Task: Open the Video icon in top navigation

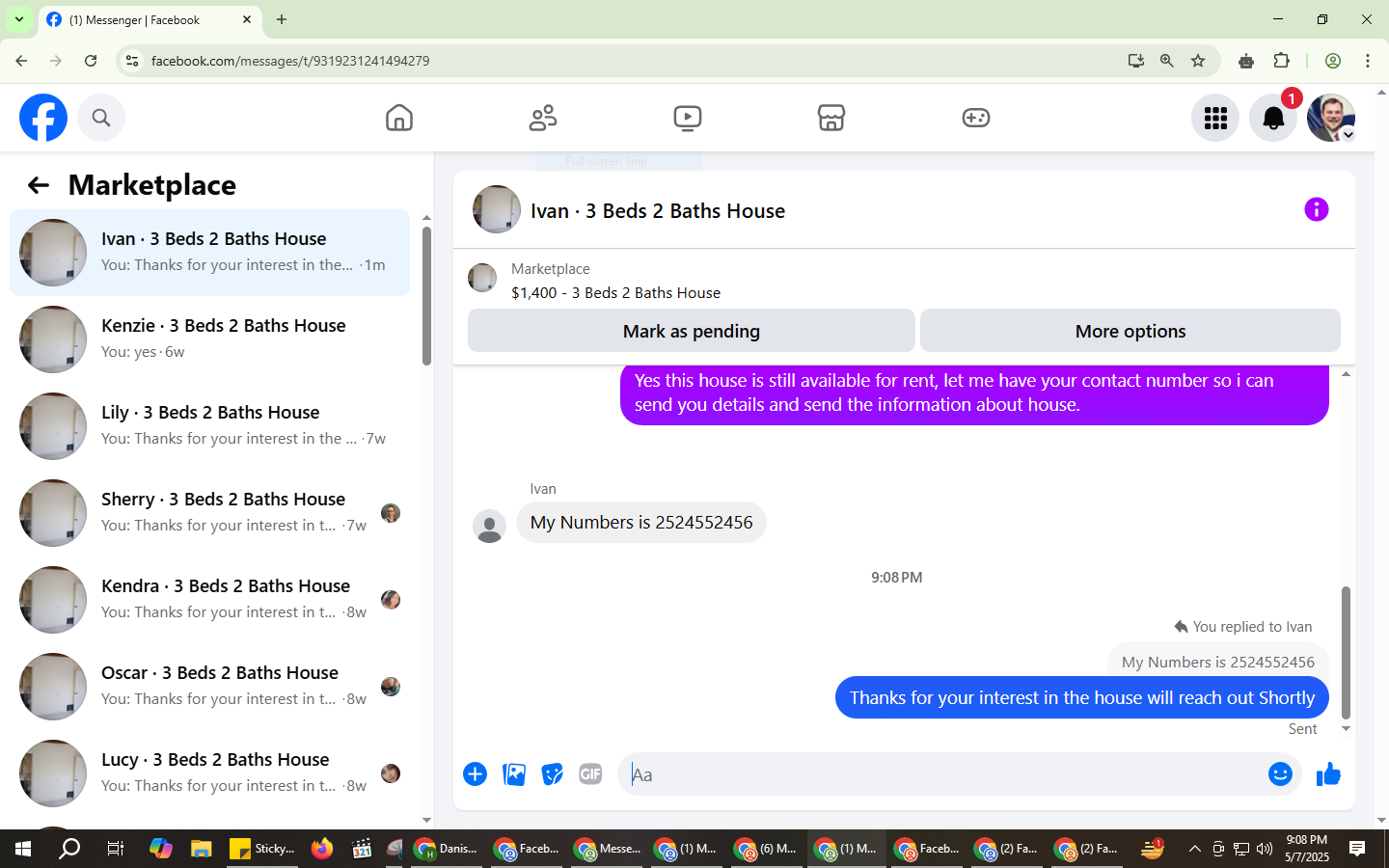Action: 688,118
